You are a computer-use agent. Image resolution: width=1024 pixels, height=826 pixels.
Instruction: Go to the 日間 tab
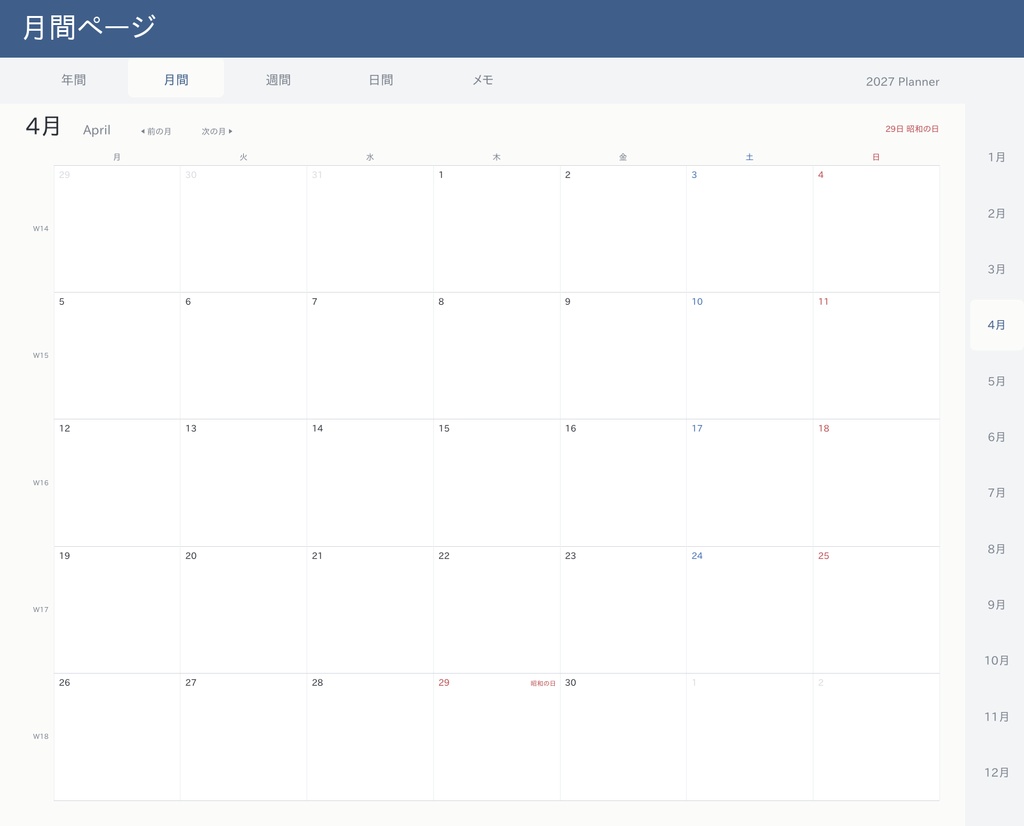pyautogui.click(x=381, y=80)
